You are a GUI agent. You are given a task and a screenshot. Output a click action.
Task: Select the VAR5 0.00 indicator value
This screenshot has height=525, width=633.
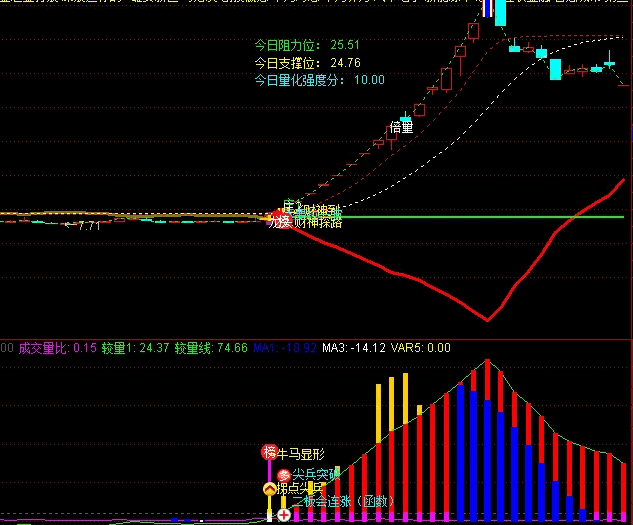coord(421,348)
